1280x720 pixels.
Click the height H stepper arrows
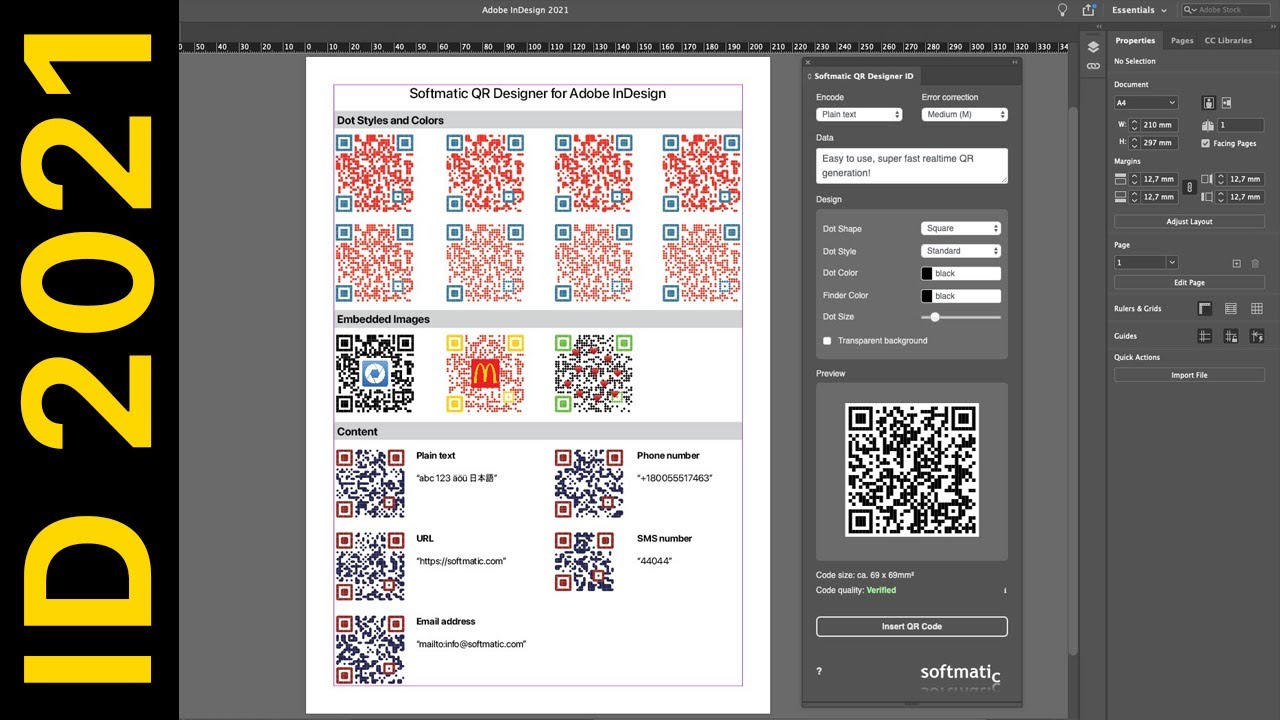click(1135, 143)
